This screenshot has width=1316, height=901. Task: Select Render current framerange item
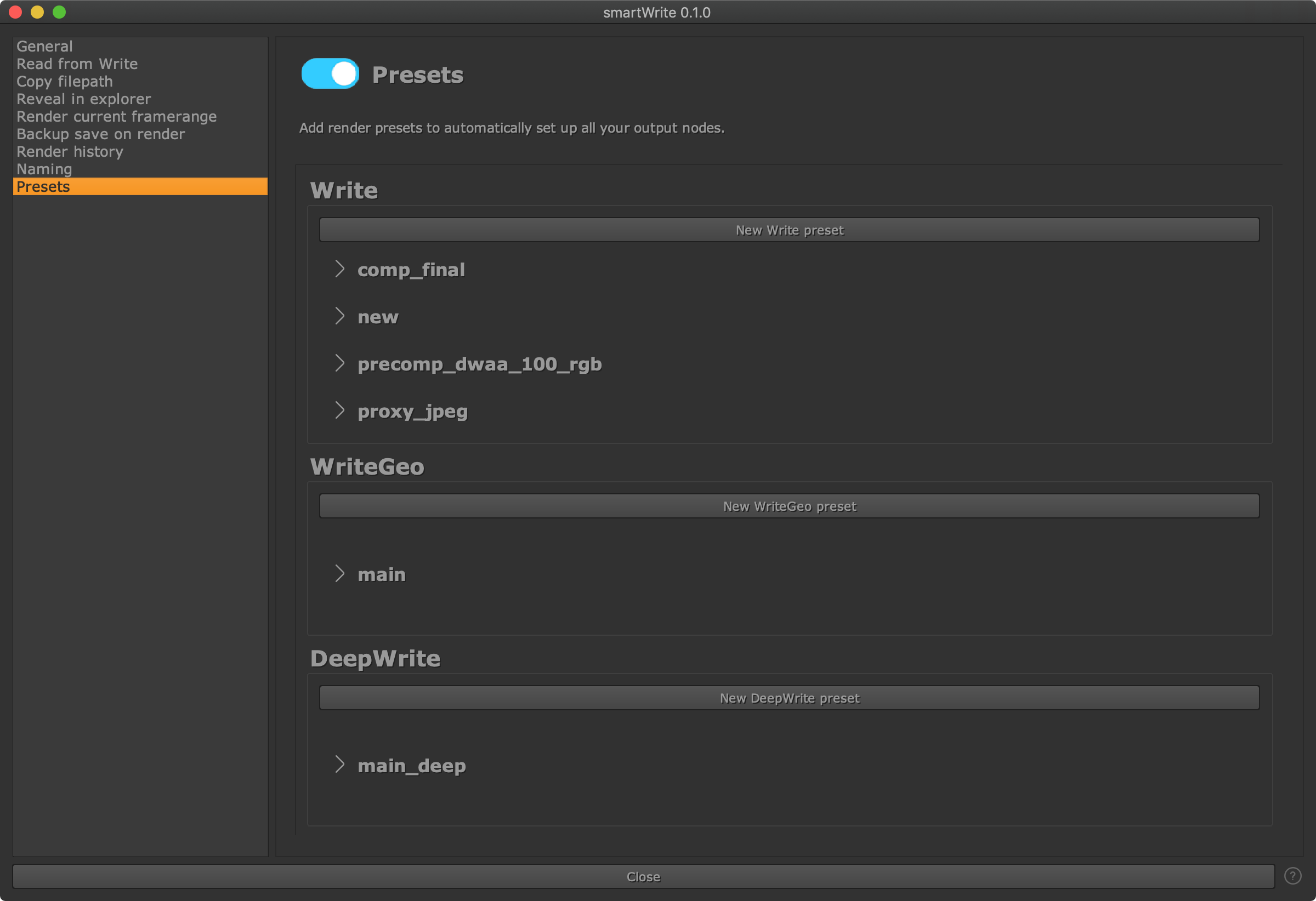[x=117, y=117]
